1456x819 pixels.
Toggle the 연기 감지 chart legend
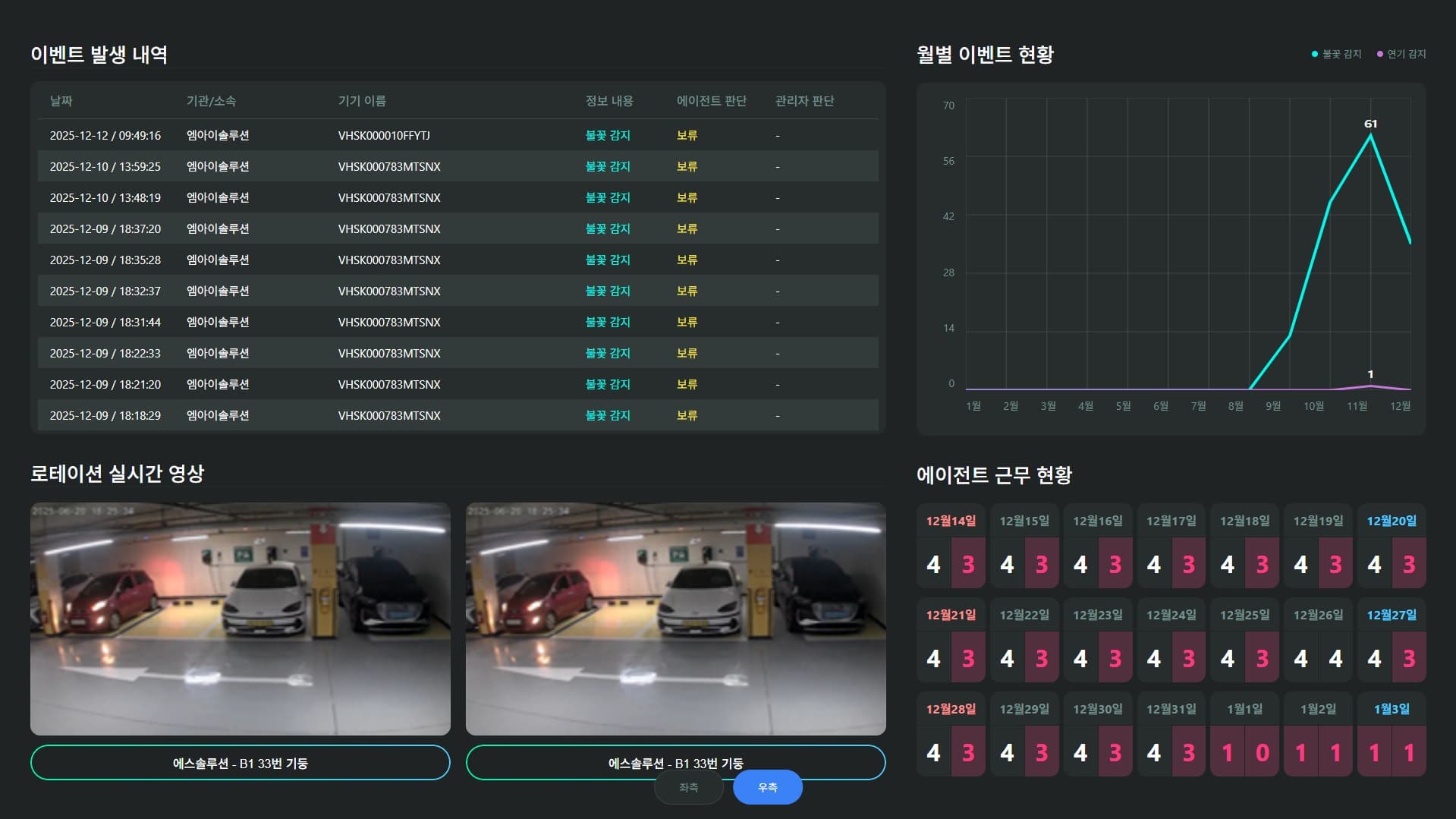[x=1399, y=54]
